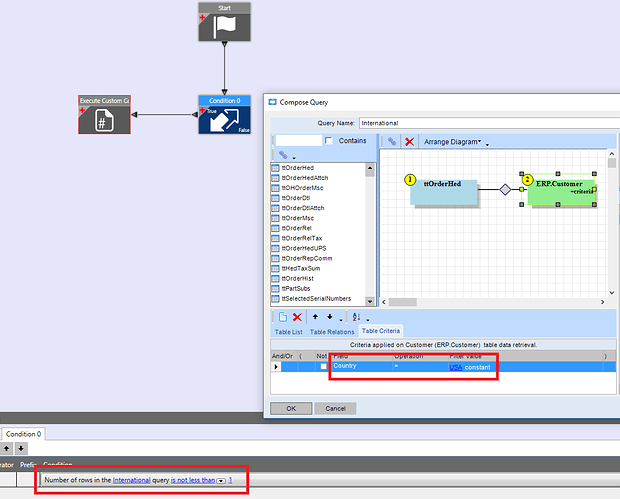Click the 'is not less than' link
The height and width of the screenshot is (499, 620).
(x=193, y=480)
